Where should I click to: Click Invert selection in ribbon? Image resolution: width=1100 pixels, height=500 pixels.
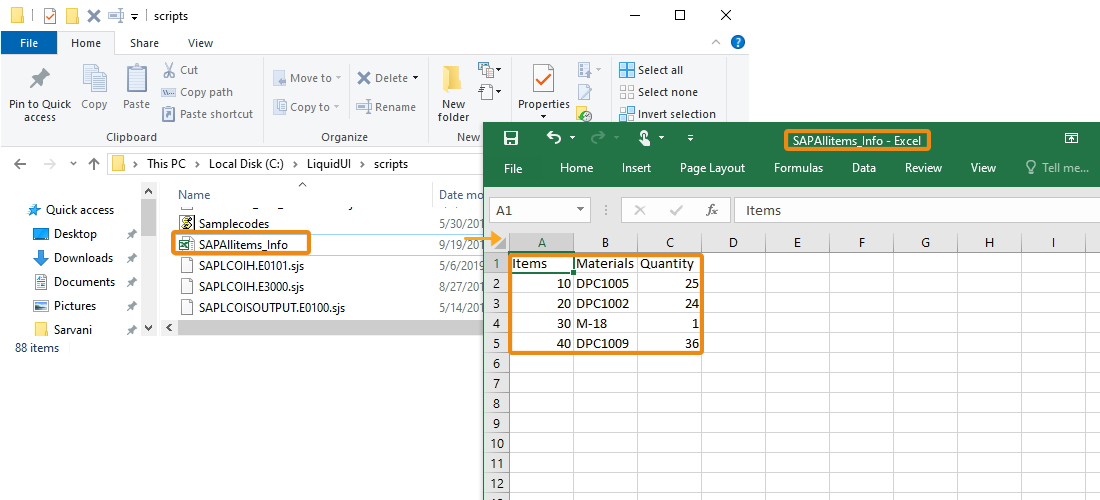667,114
